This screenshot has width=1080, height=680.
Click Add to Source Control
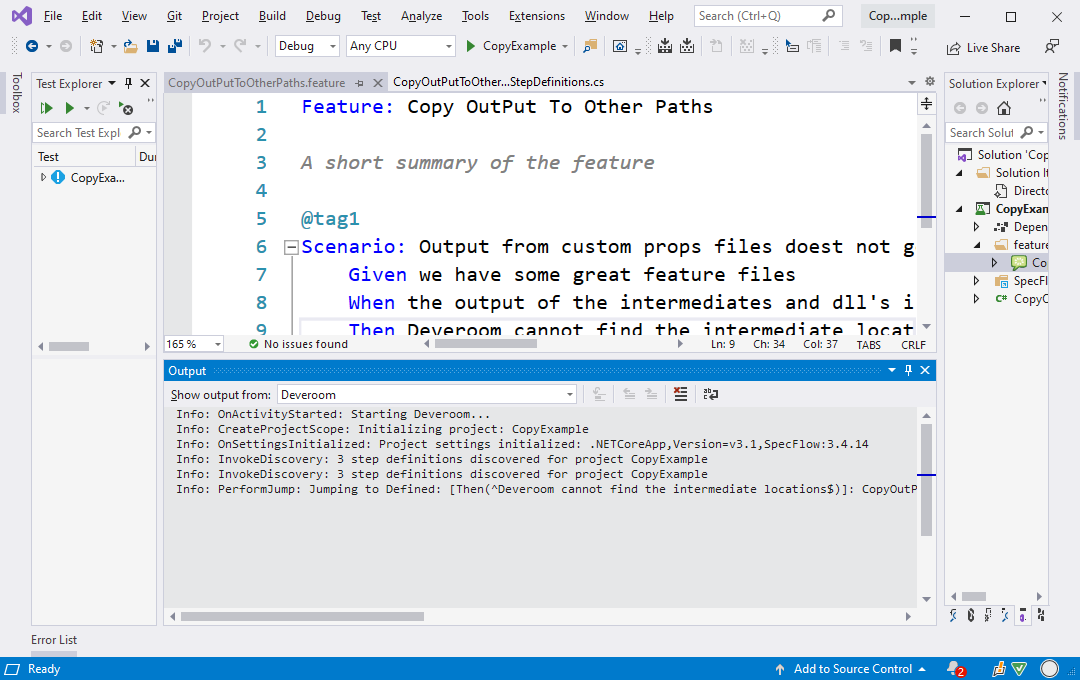[851, 669]
